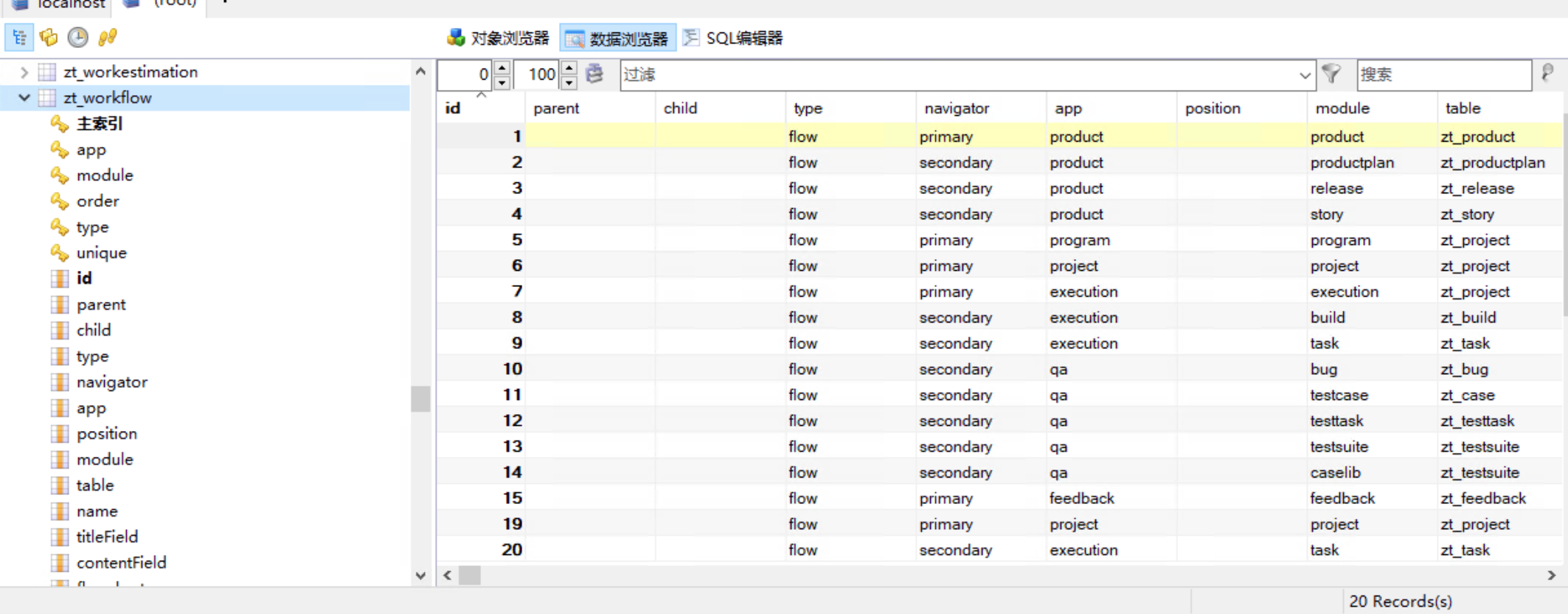
Task: Open the 过滤 filter dropdown arrow
Action: click(x=1304, y=75)
